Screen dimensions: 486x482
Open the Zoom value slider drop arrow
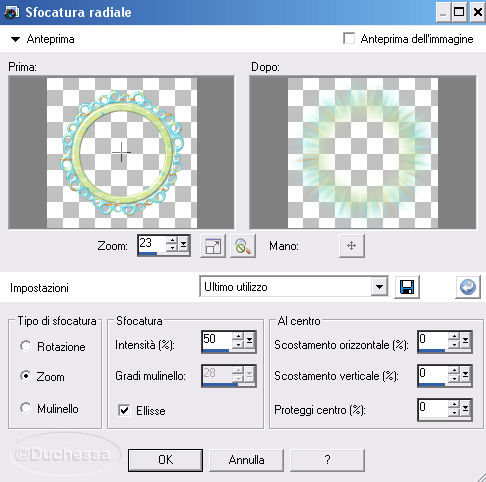[184, 245]
